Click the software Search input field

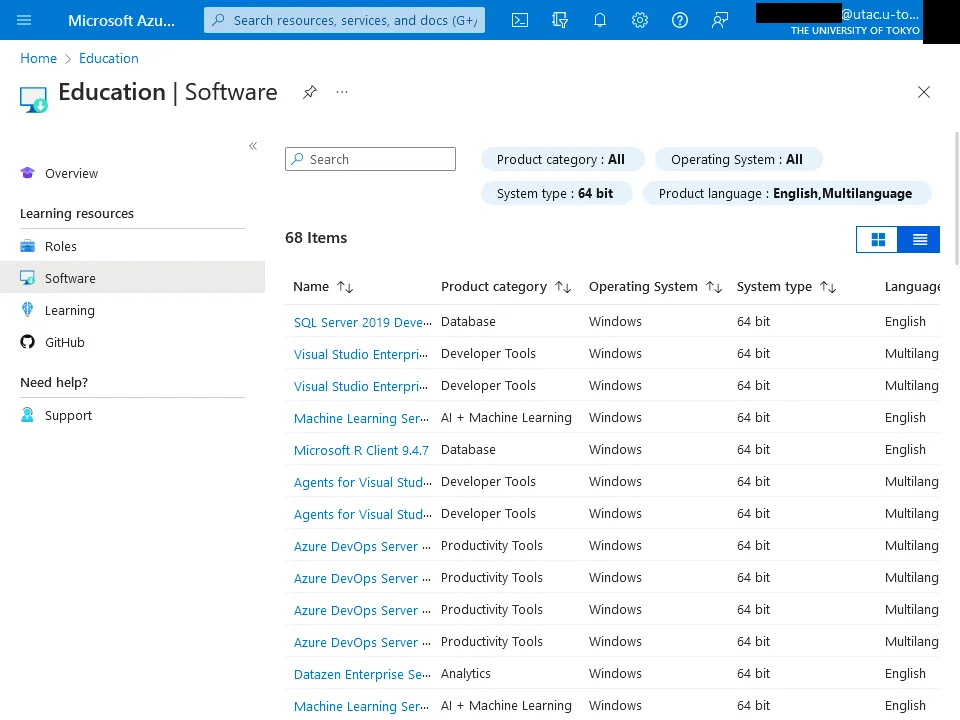click(x=378, y=159)
